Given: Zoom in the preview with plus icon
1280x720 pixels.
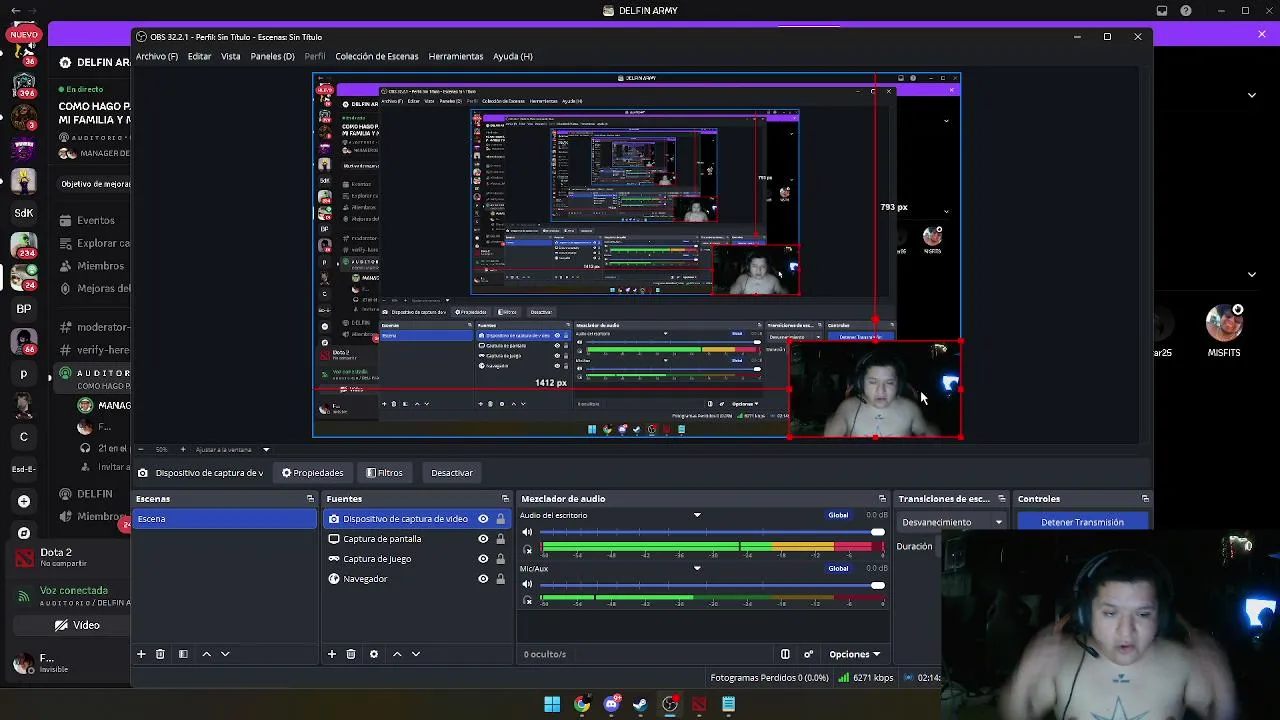Looking at the screenshot, I should click(x=182, y=449).
